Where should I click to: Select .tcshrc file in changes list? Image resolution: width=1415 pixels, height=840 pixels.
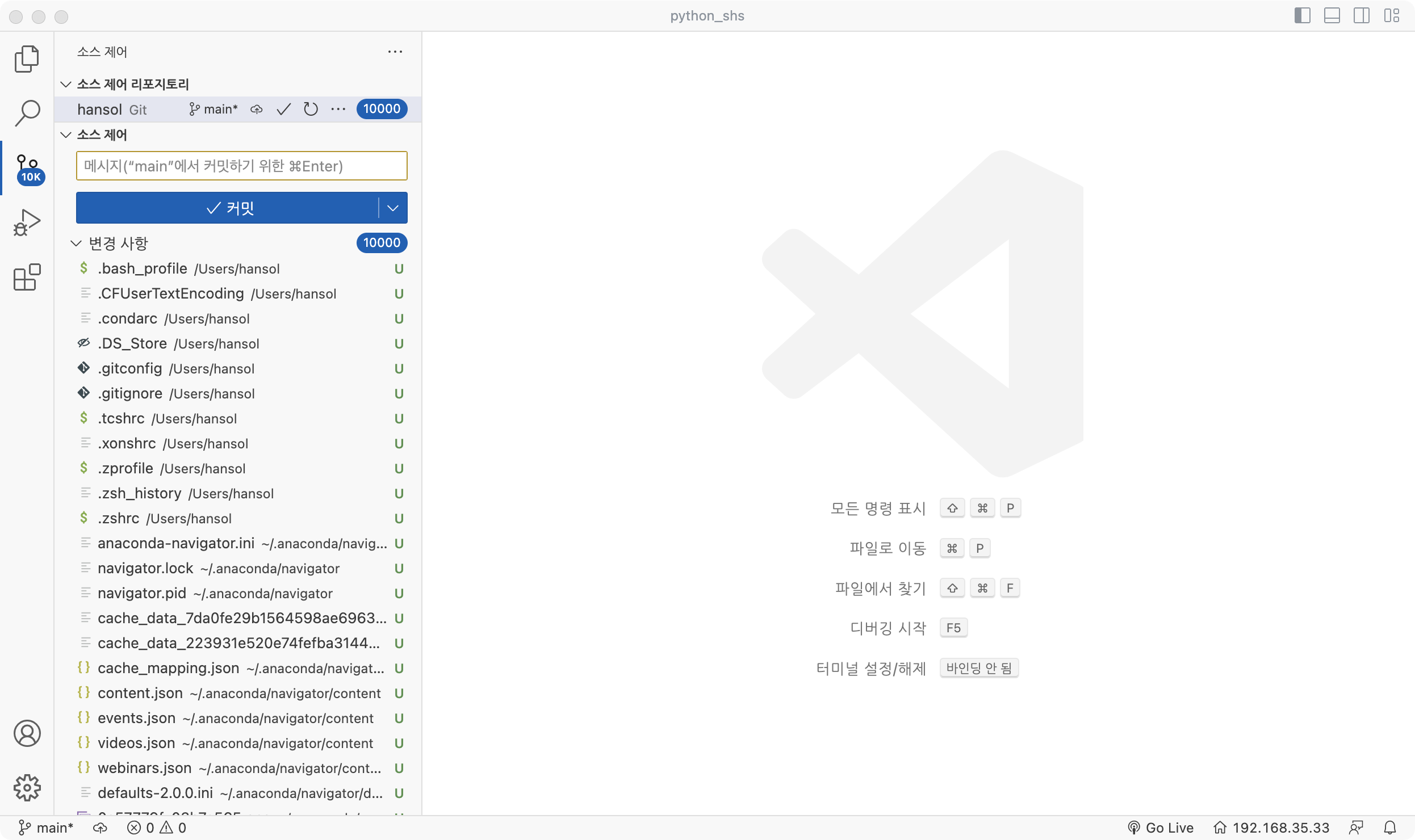click(238, 418)
